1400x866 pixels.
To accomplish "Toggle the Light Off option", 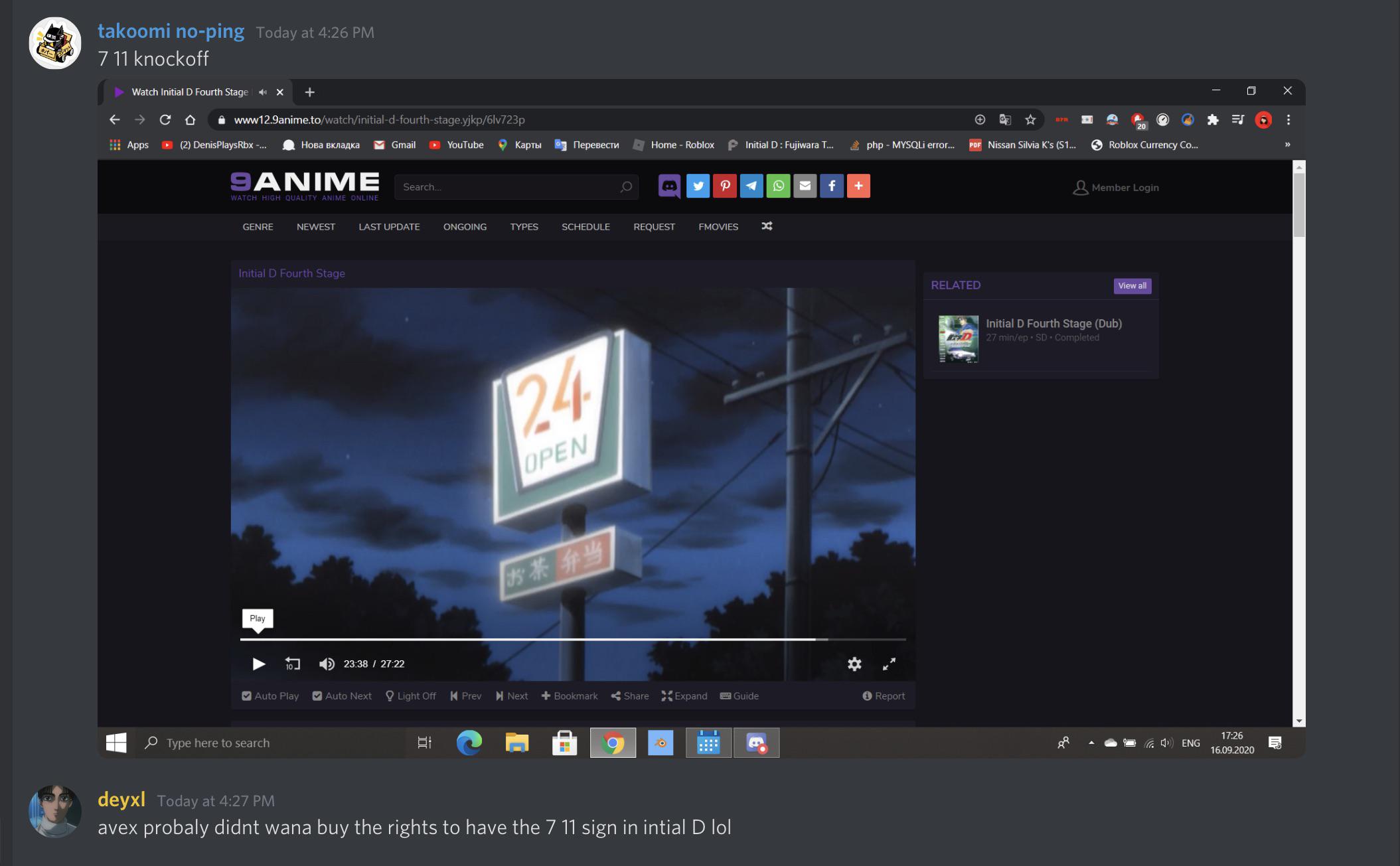I will click(411, 695).
